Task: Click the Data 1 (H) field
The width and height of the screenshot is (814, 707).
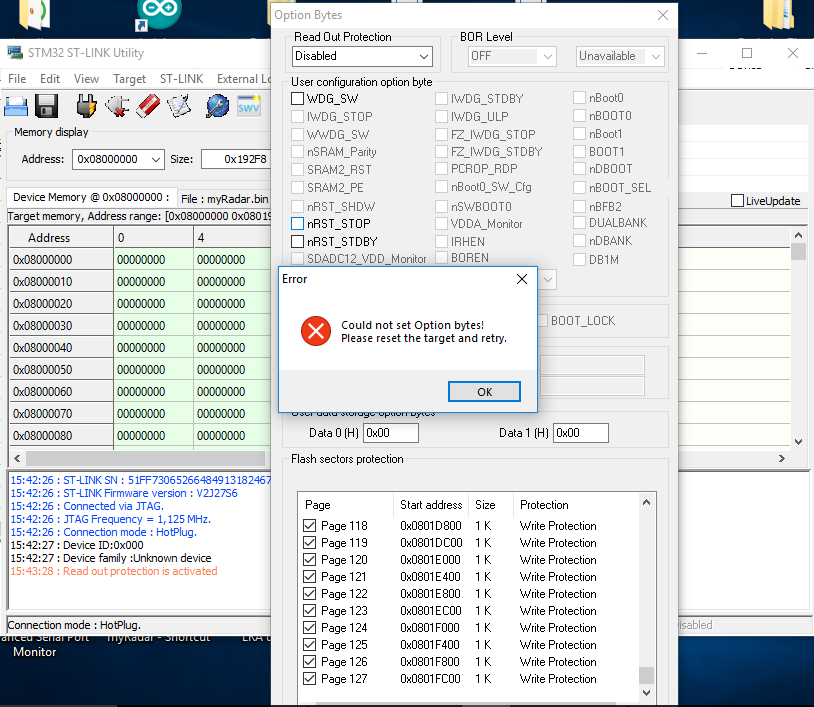Action: coord(581,433)
